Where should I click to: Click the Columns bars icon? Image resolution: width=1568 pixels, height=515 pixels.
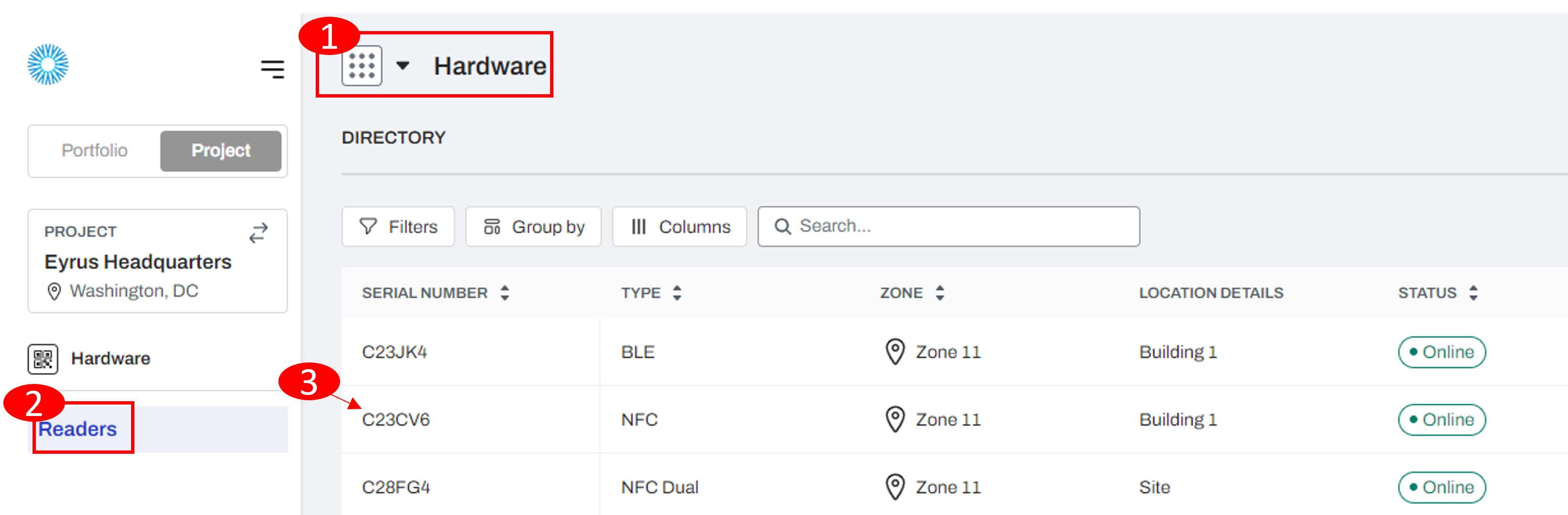[638, 227]
